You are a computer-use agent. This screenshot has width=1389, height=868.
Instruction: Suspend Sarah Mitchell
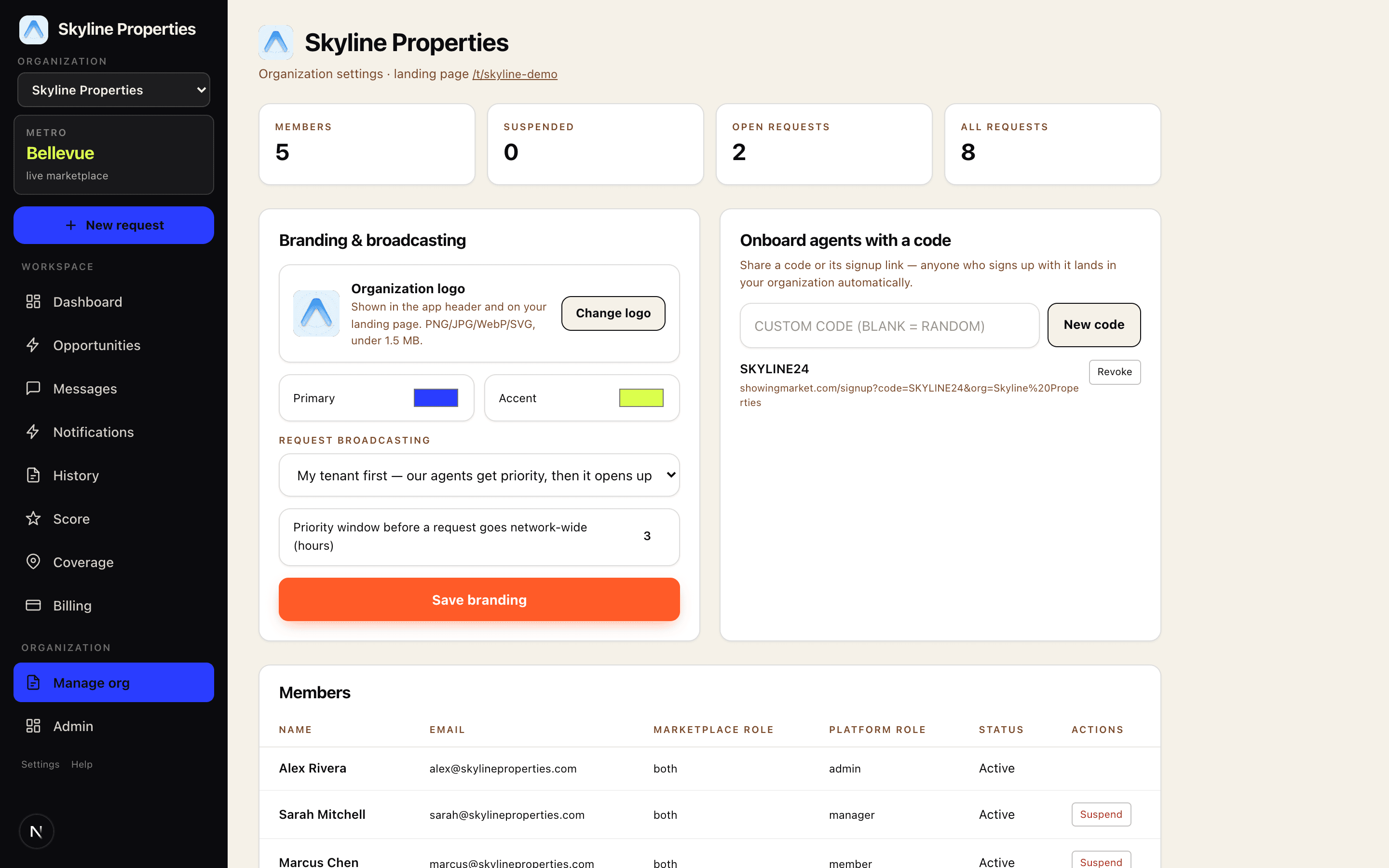pos(1101,814)
